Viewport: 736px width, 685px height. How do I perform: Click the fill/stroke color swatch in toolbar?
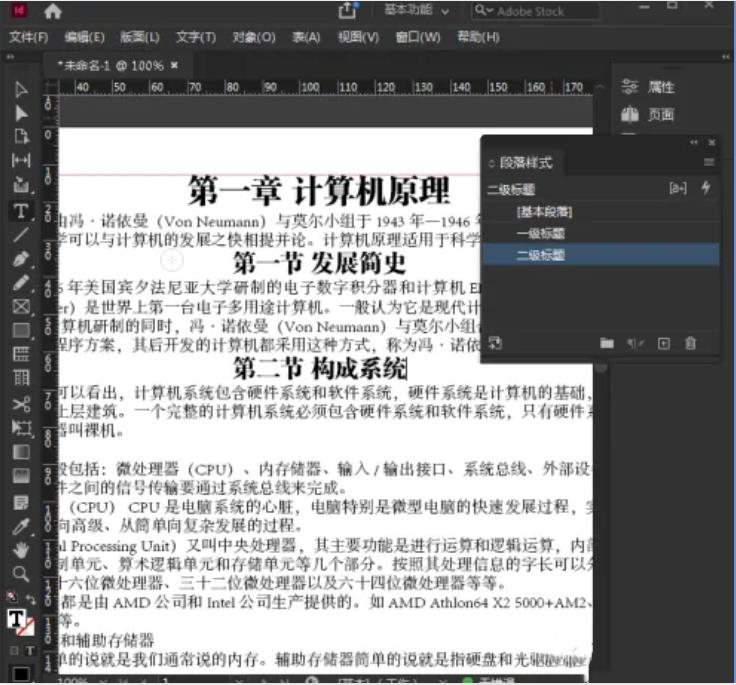click(x=19, y=619)
